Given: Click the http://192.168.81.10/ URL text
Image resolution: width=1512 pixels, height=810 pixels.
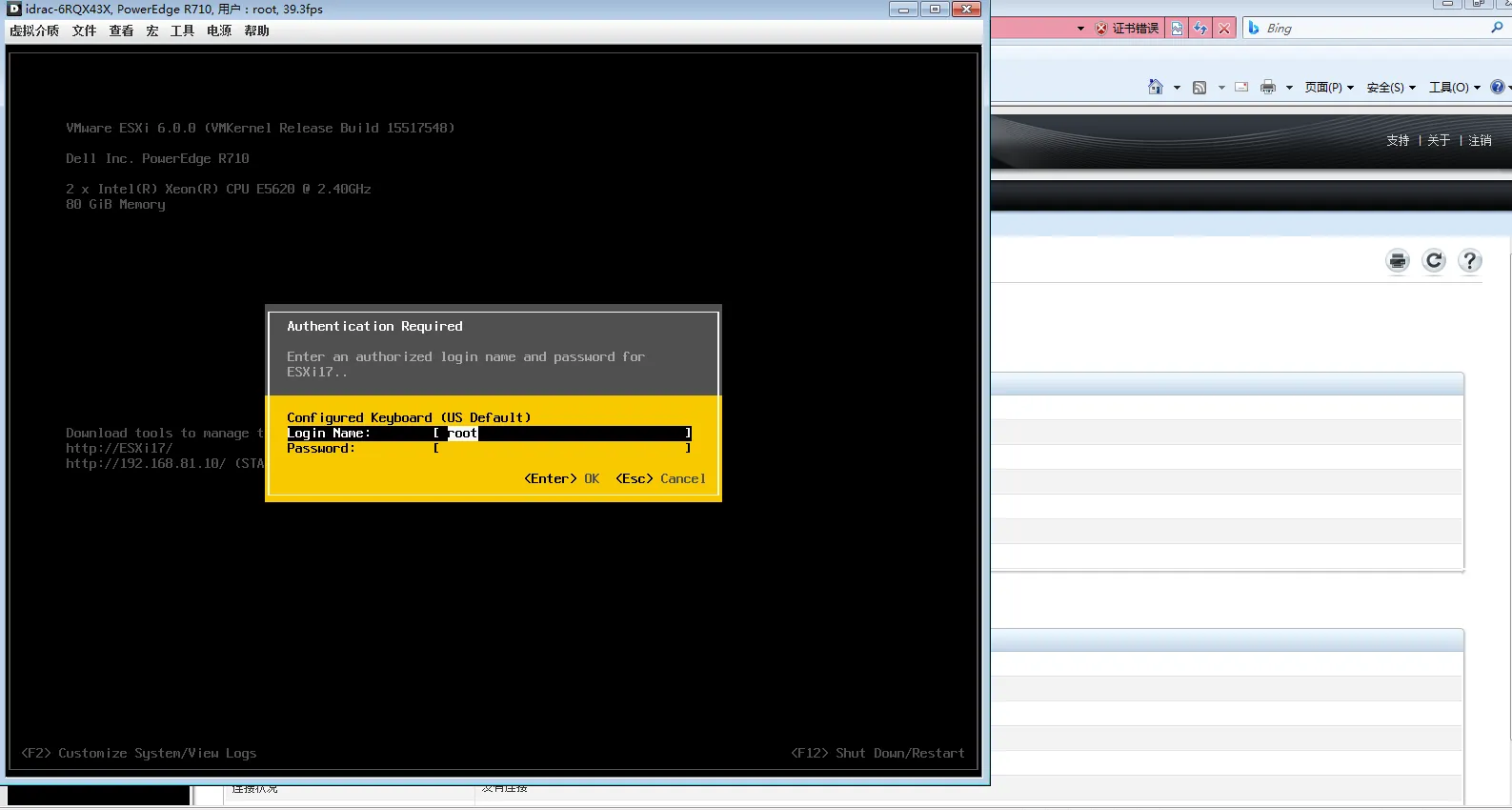Looking at the screenshot, I should [146, 463].
